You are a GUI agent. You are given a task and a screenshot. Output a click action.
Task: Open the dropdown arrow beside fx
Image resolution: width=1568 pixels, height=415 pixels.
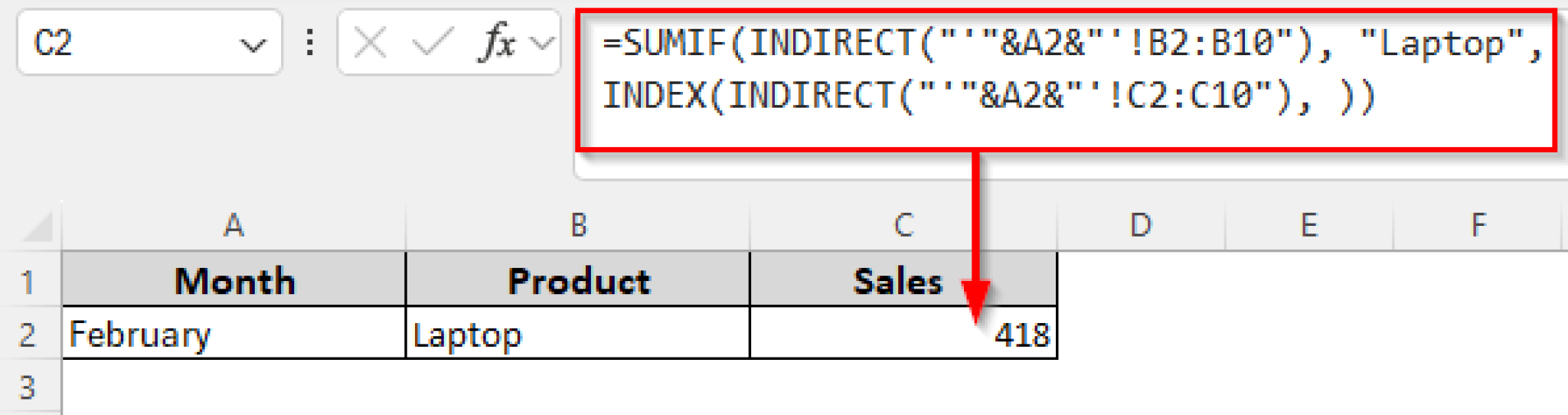pyautogui.click(x=542, y=44)
